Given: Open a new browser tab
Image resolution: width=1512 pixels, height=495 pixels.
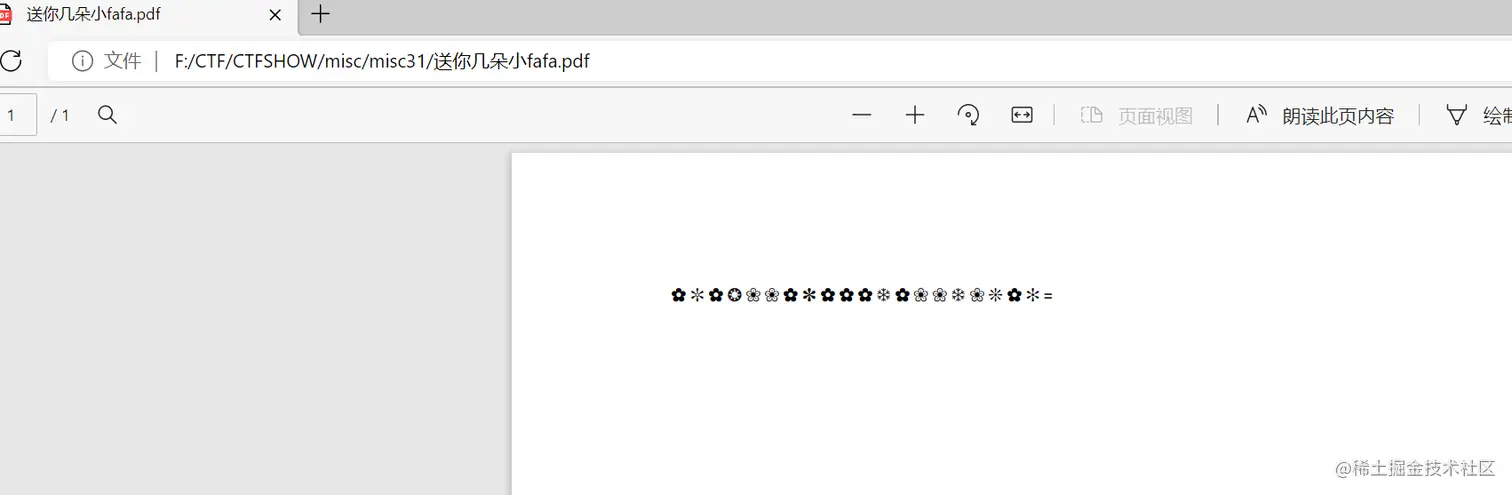Looking at the screenshot, I should point(320,14).
